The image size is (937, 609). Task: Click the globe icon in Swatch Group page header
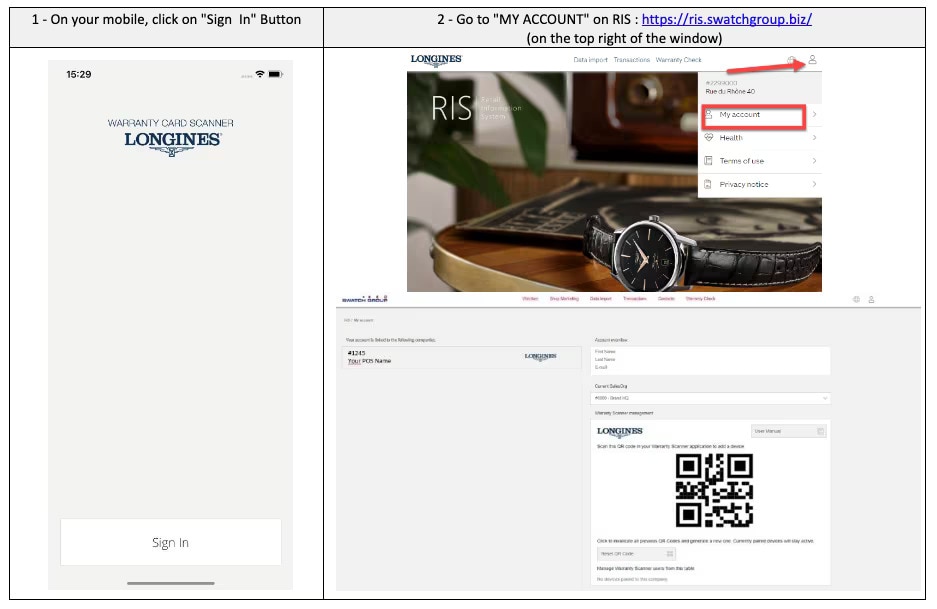click(856, 299)
